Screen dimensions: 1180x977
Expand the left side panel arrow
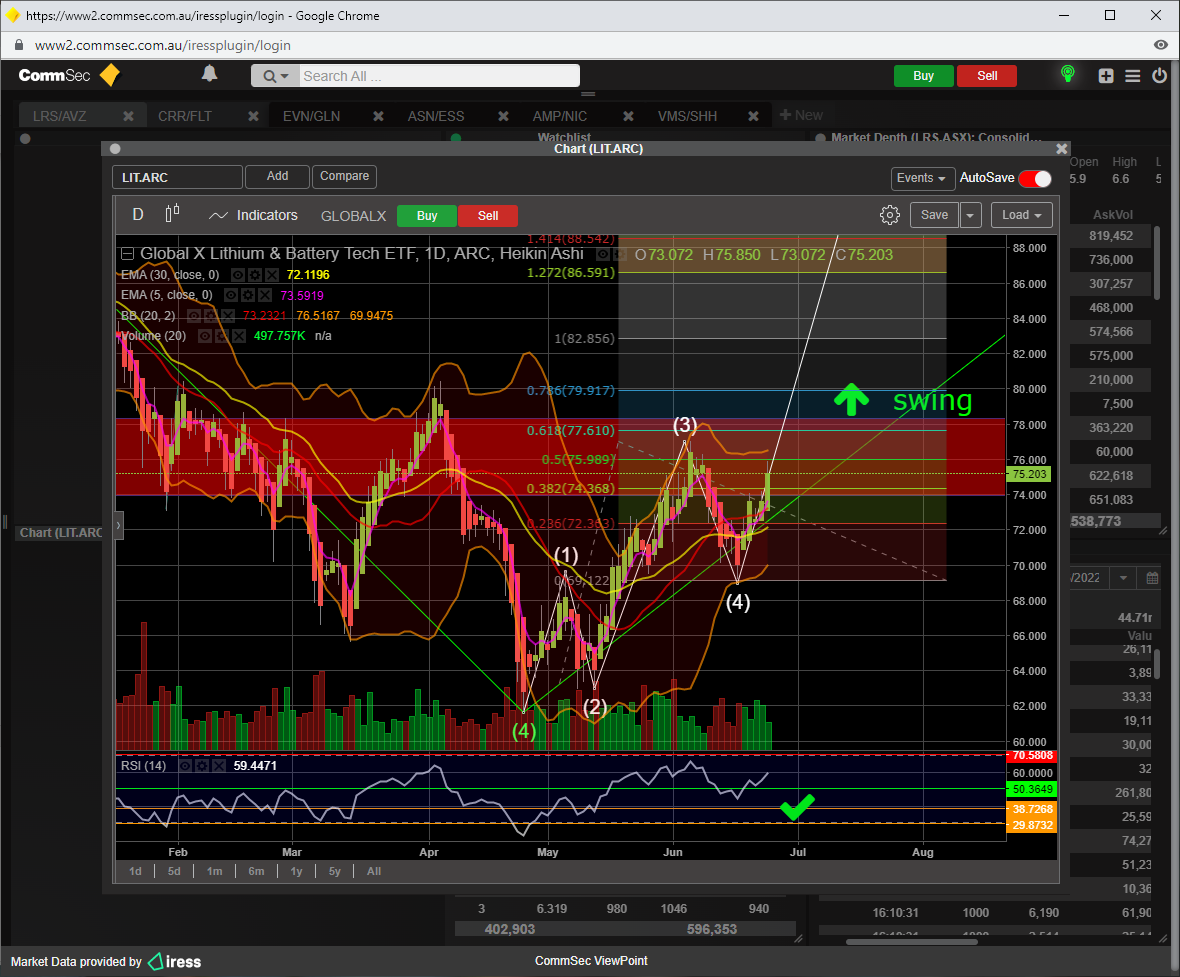point(118,525)
